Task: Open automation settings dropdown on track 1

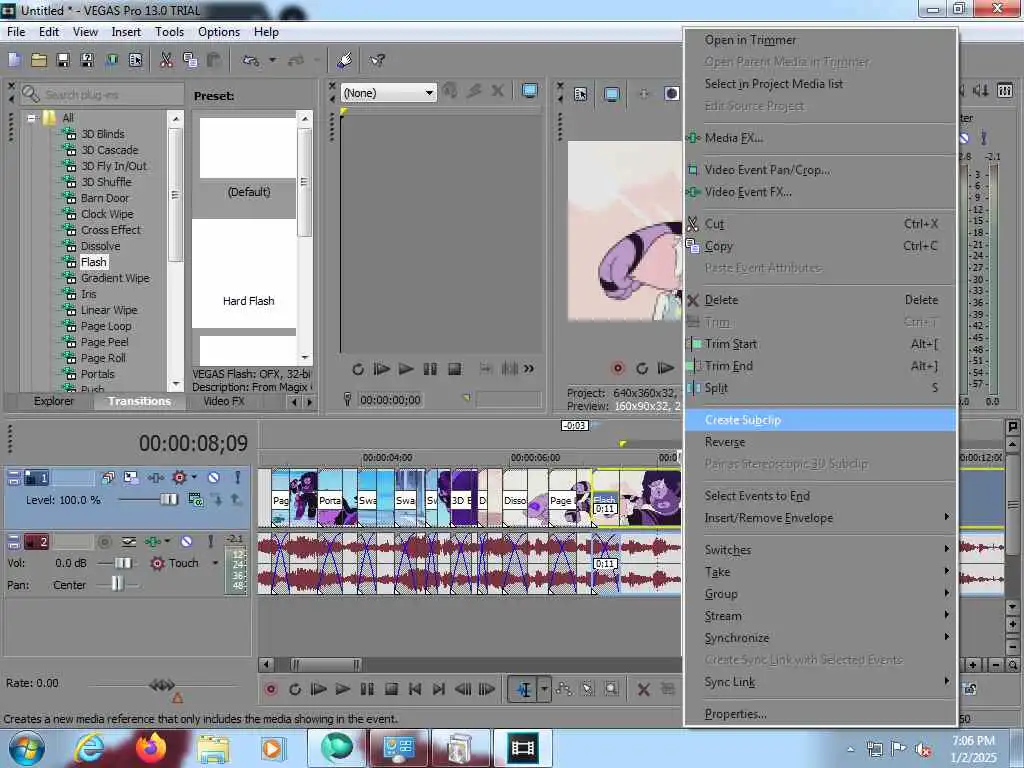Action: click(194, 477)
